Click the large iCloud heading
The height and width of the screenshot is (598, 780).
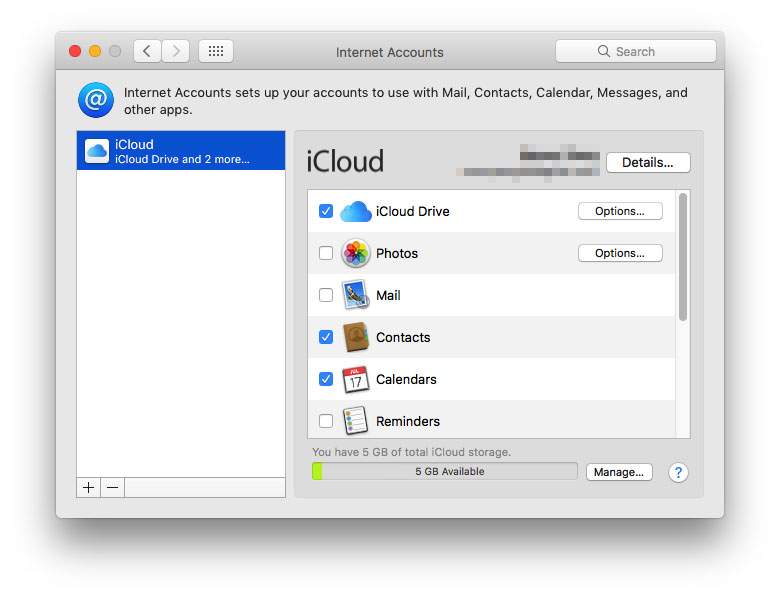click(345, 161)
